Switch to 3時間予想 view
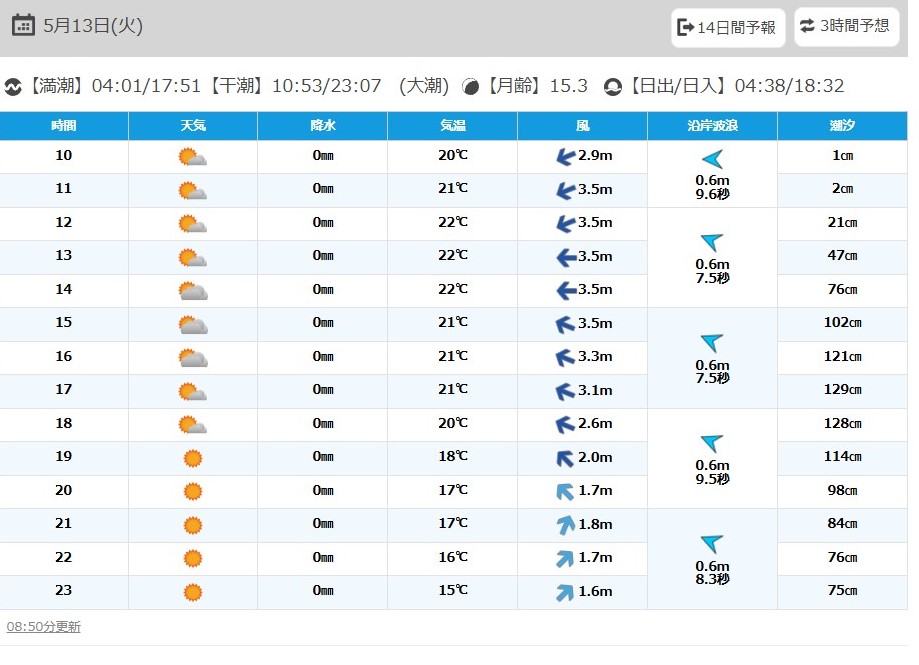This screenshot has height=665, width=919. click(x=846, y=26)
